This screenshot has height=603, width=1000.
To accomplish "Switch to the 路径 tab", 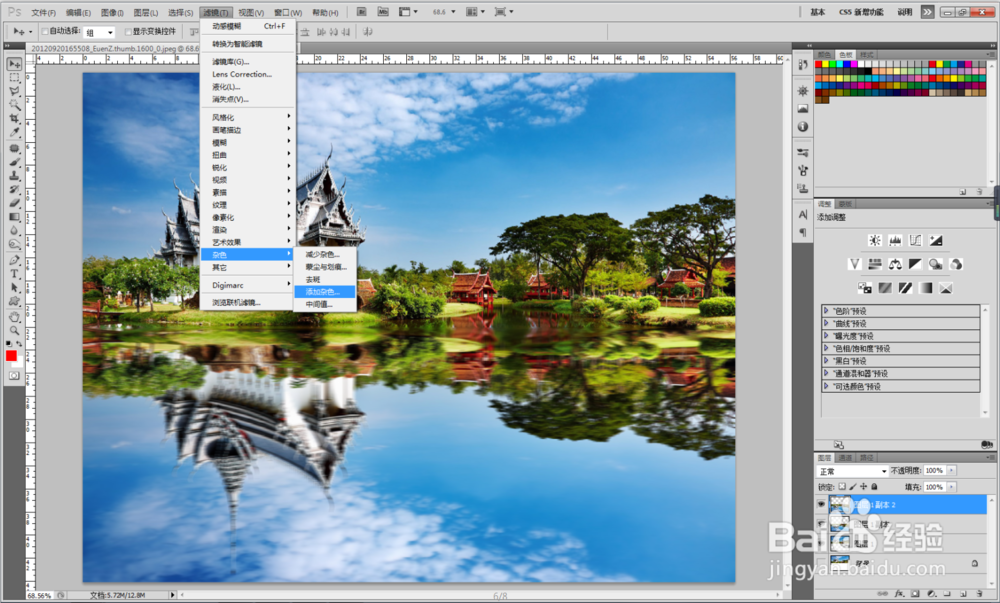I will 867,458.
